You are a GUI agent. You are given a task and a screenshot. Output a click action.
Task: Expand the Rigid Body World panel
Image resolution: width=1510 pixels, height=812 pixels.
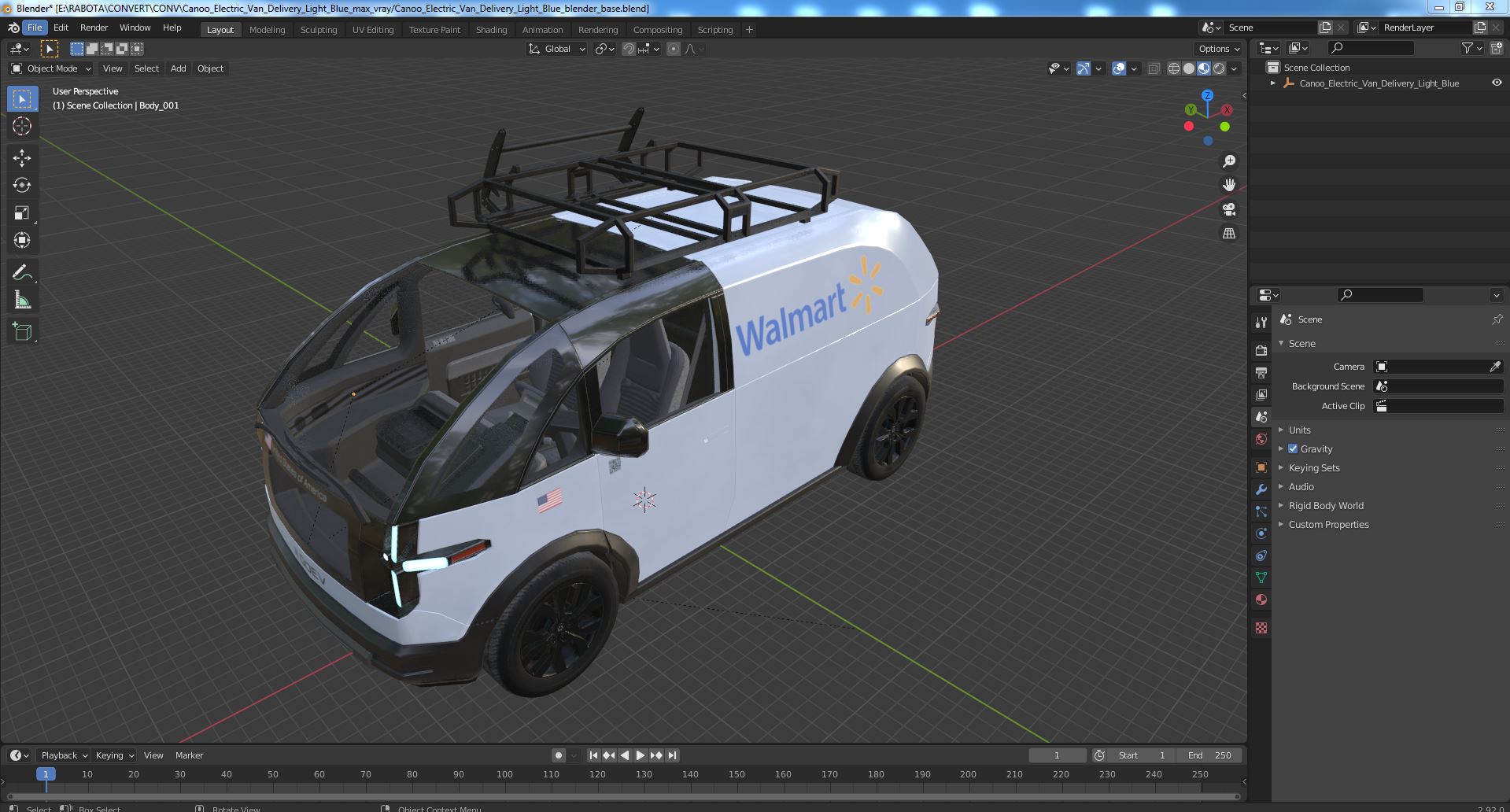pos(1325,505)
